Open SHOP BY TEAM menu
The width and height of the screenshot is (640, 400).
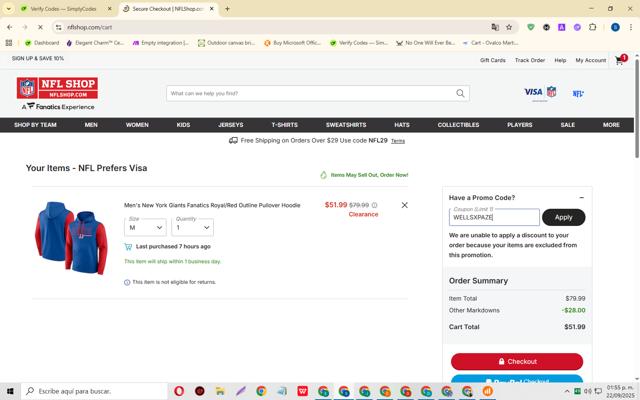35,125
